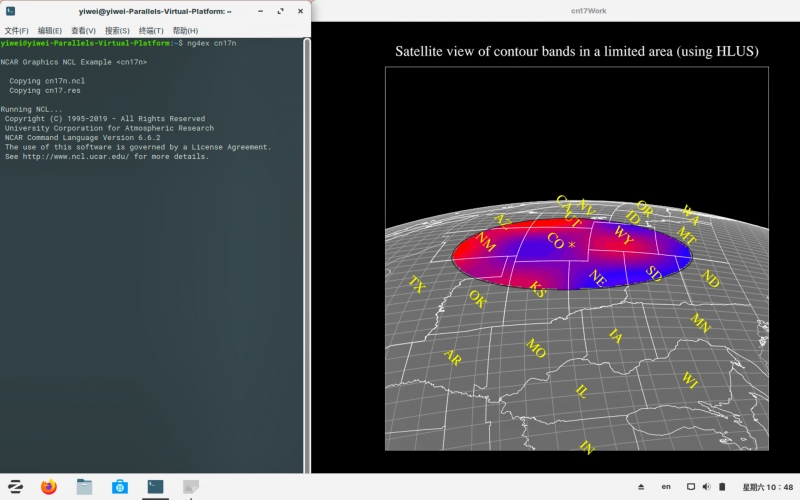Open the 编辑(E) menu
The image size is (800, 500).
(x=50, y=30)
